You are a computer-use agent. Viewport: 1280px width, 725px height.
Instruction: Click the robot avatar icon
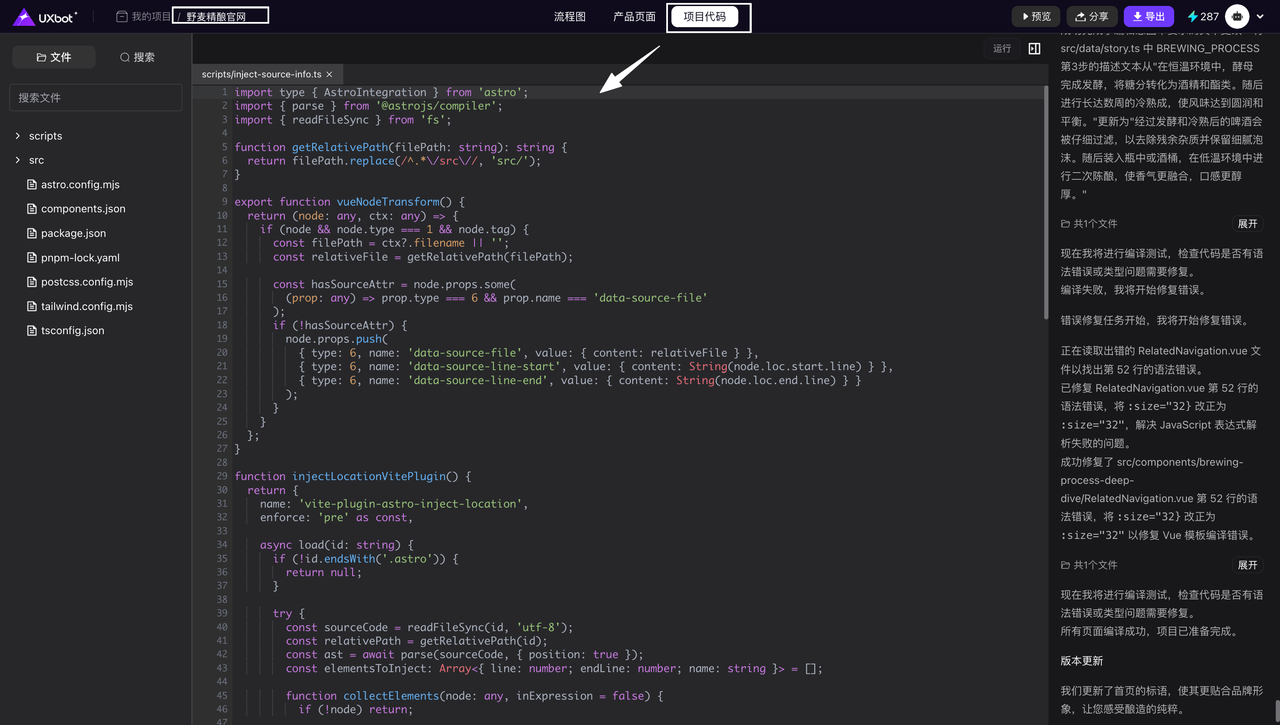point(1237,16)
